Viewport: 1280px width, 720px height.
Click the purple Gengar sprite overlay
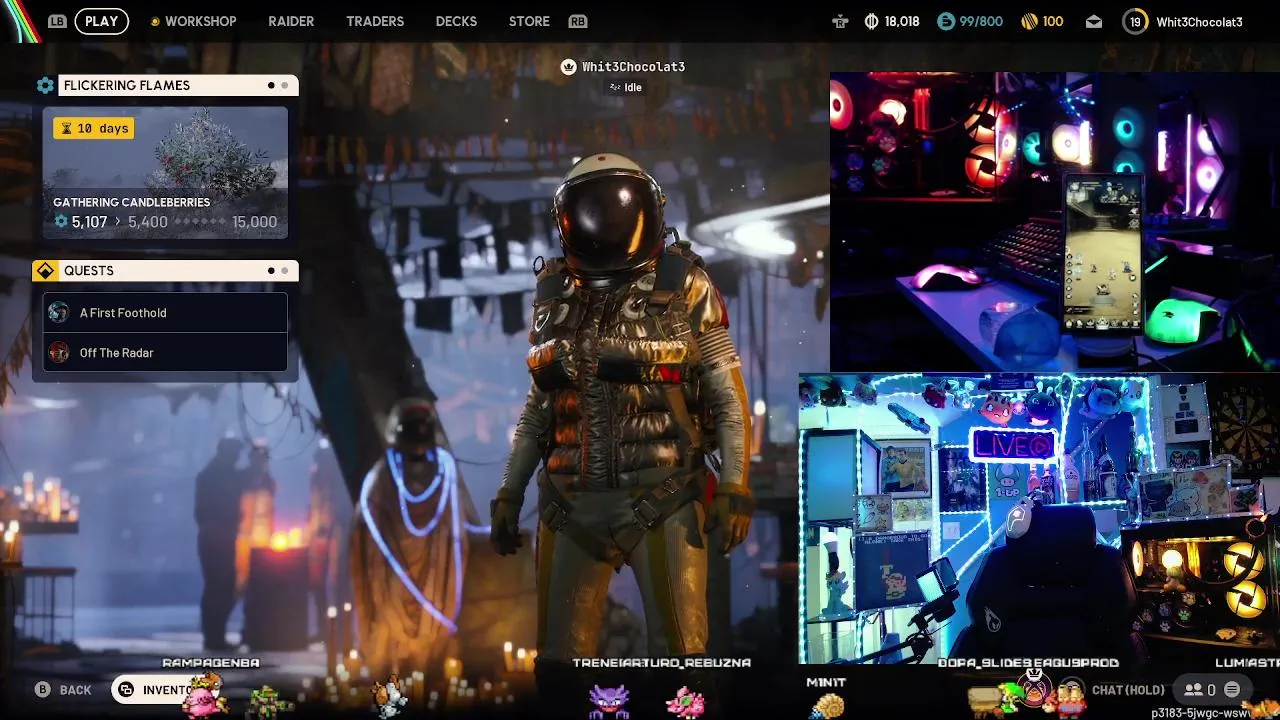click(610, 700)
